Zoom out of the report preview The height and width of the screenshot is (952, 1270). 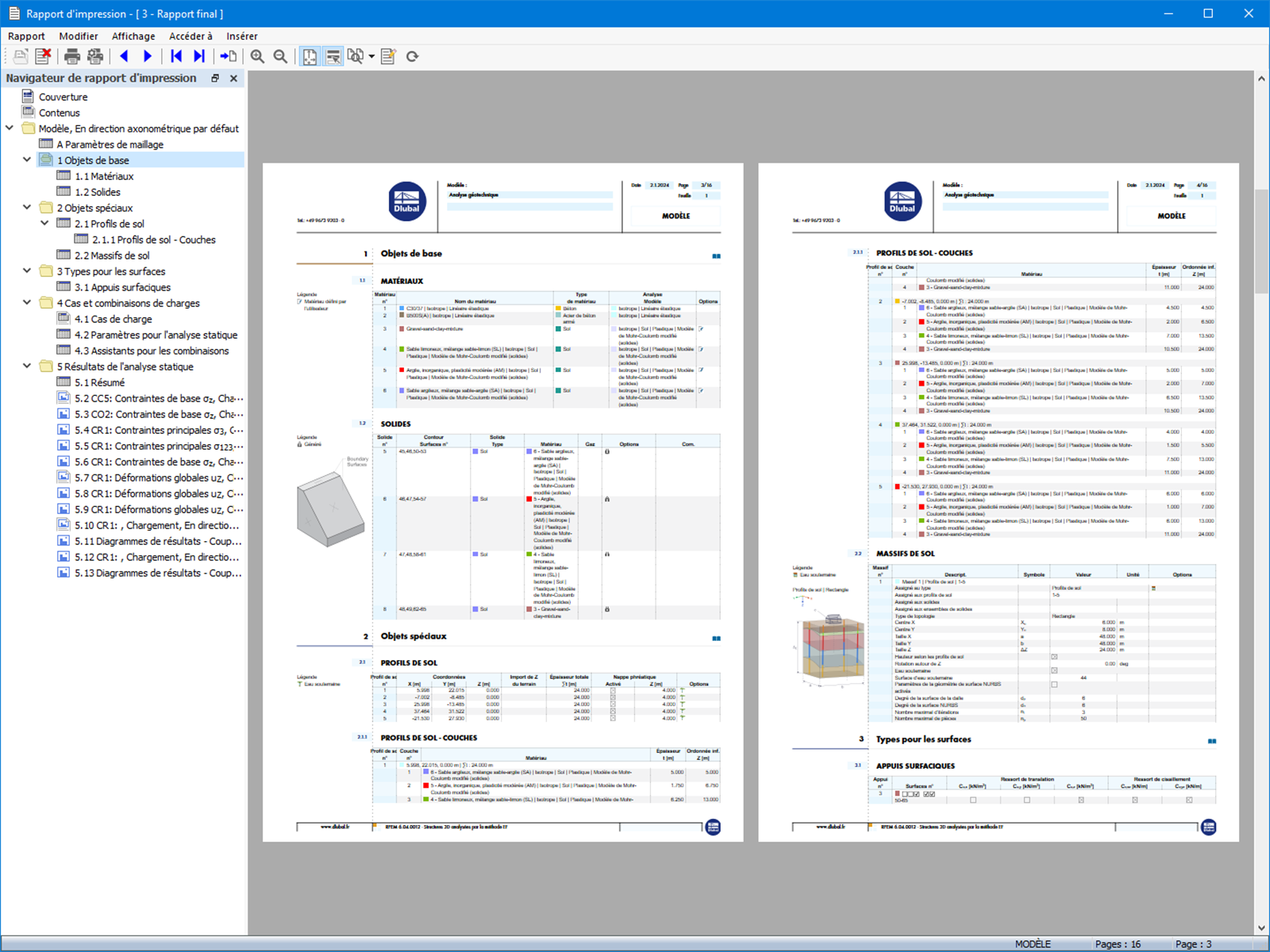[x=280, y=56]
